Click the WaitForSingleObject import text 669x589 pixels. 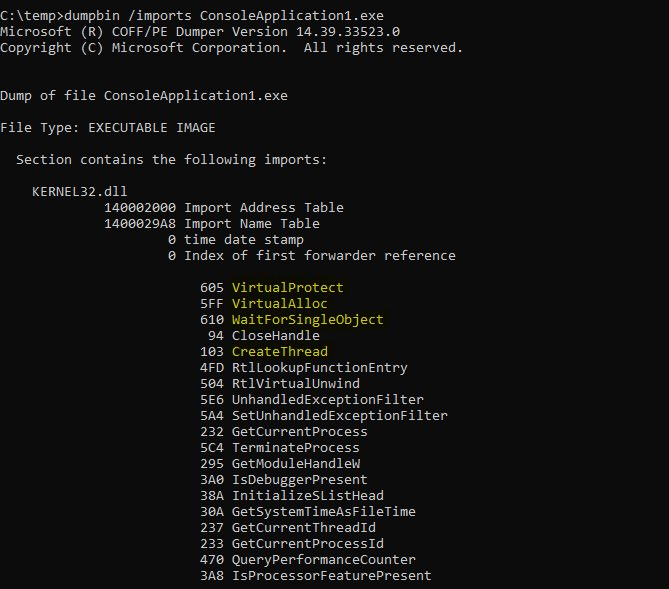click(307, 320)
